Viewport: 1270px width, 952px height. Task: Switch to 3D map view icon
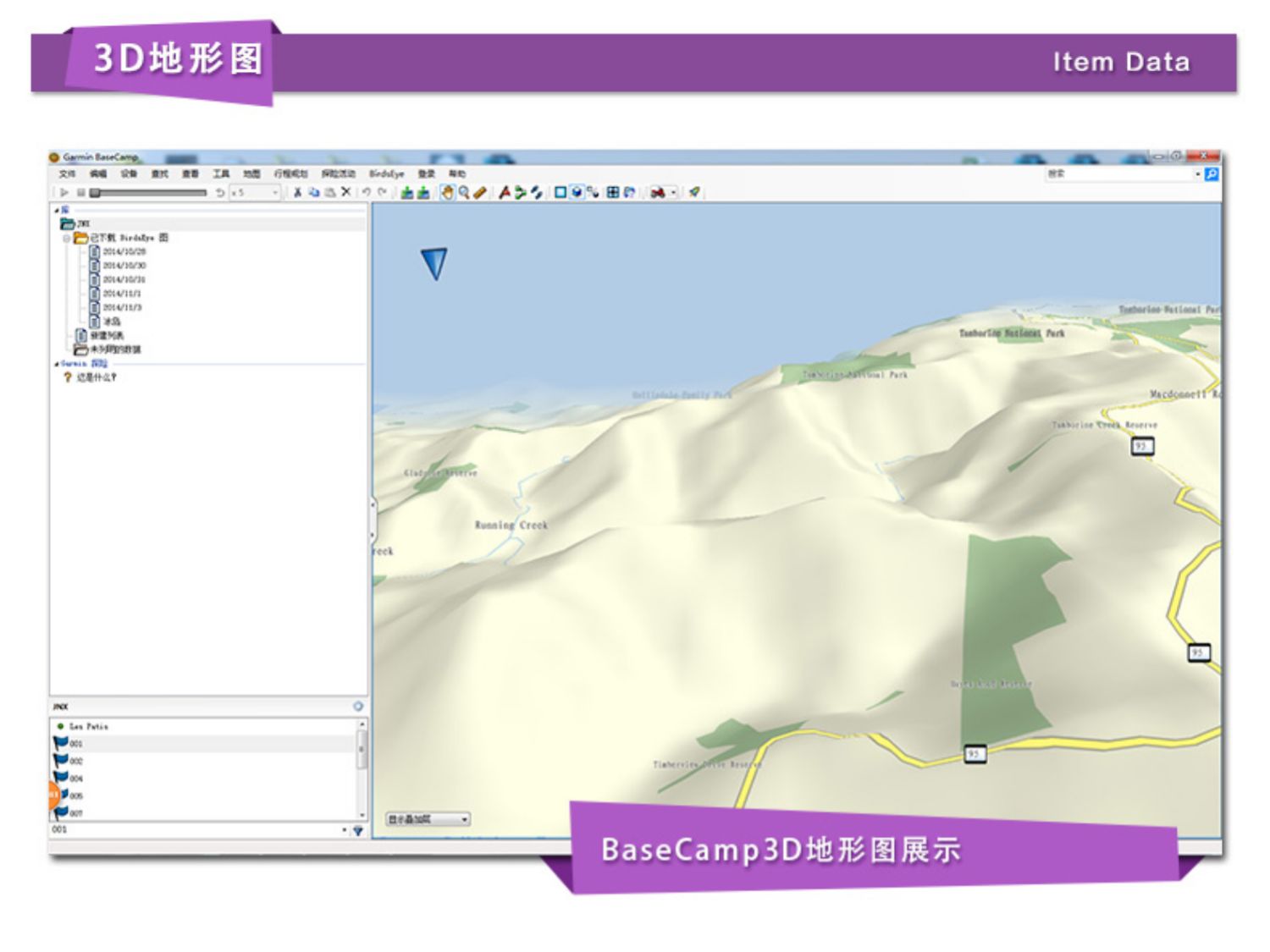click(577, 192)
